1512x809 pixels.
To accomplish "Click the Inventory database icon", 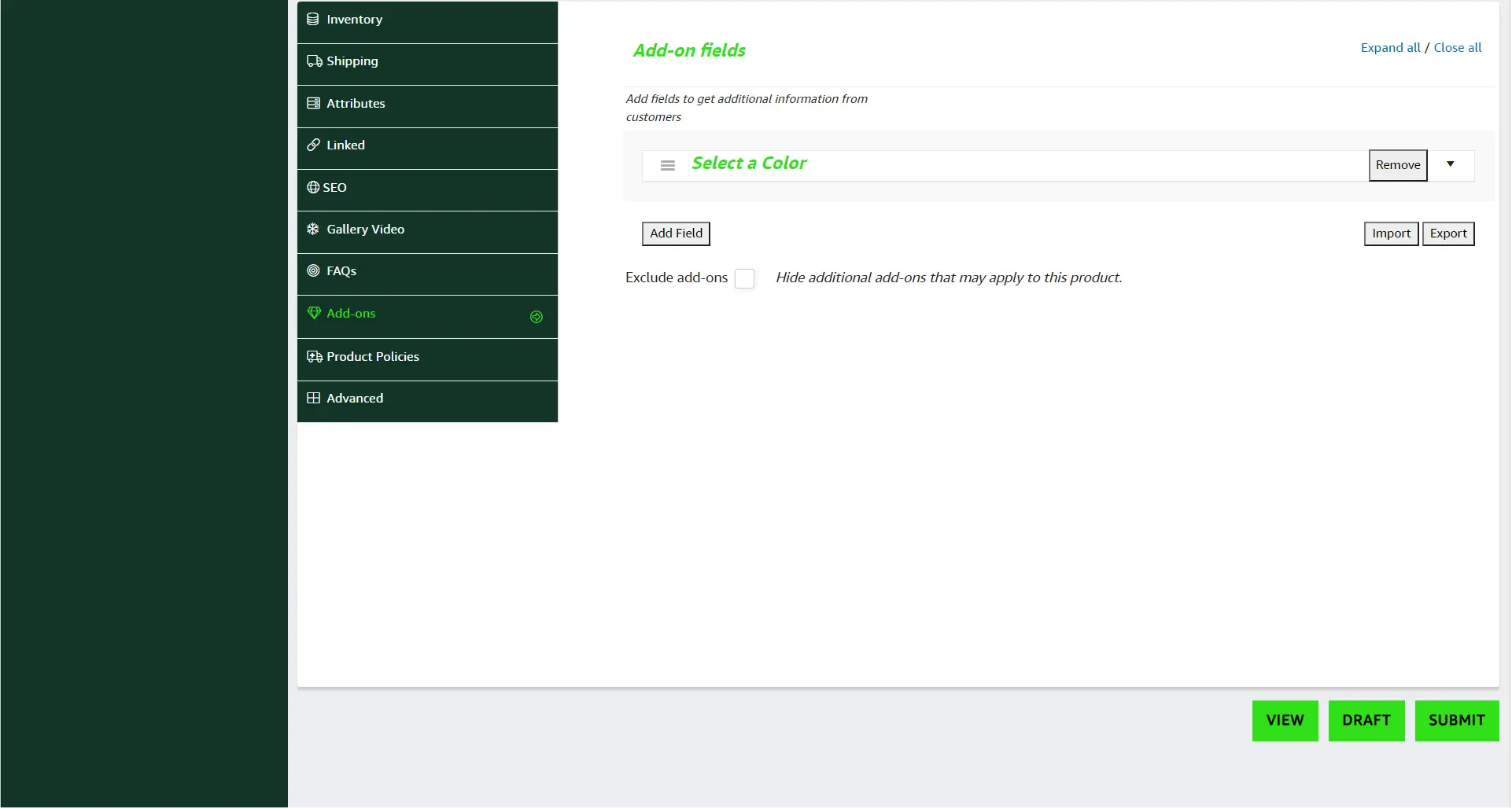I will tap(313, 20).
